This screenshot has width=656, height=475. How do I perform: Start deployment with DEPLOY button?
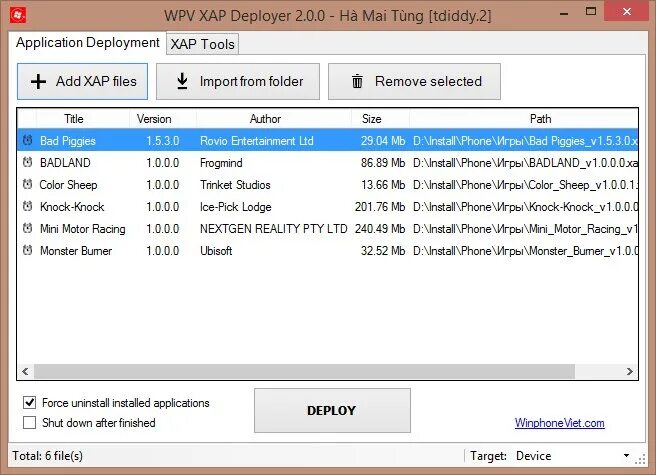(x=332, y=411)
